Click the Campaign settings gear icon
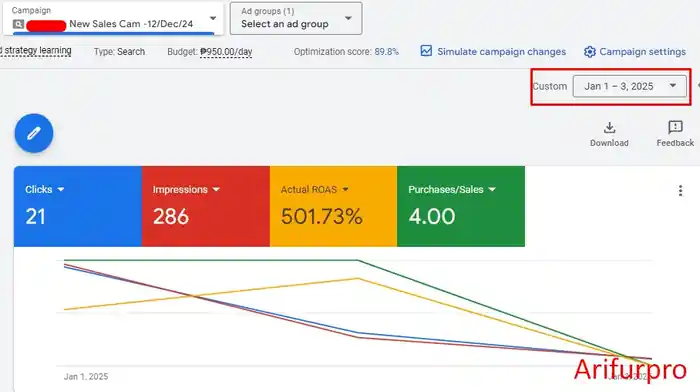The height and width of the screenshot is (392, 700). [x=590, y=52]
